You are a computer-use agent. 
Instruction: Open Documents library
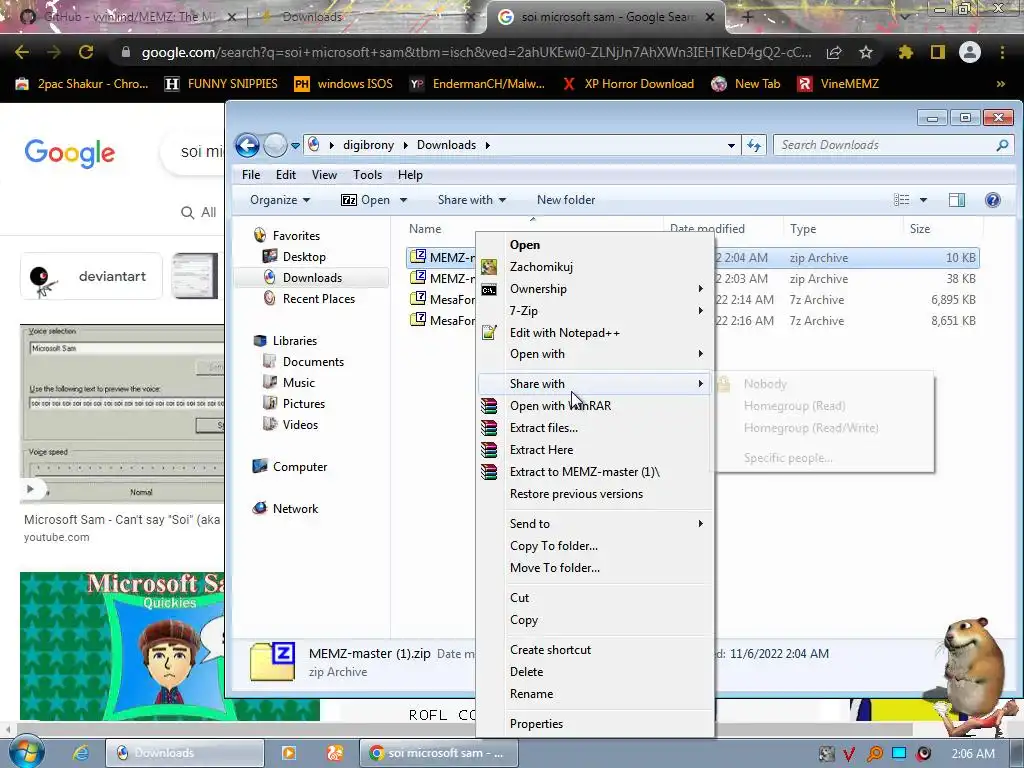click(313, 362)
